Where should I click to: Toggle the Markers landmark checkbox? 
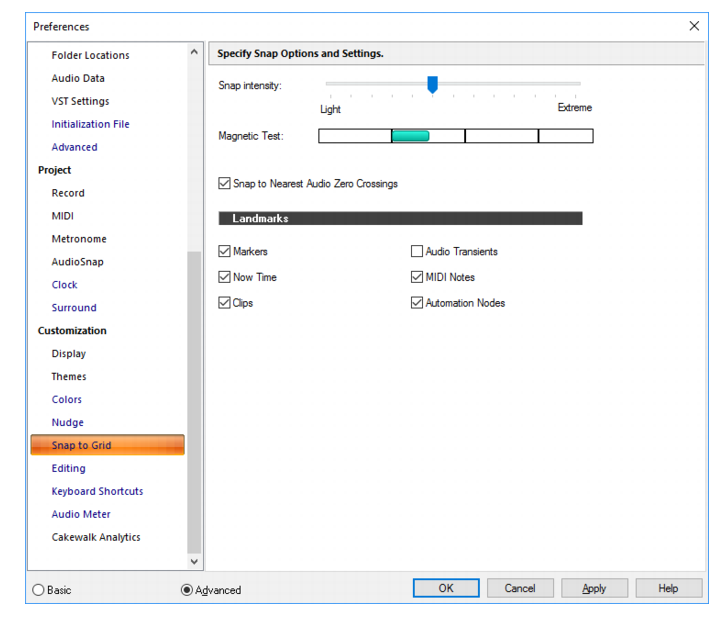(x=224, y=251)
